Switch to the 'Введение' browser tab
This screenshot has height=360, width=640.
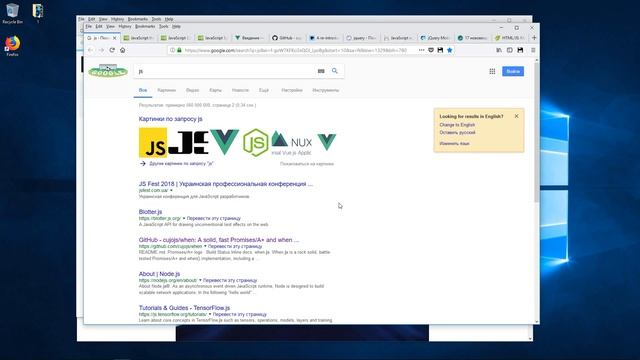249,38
